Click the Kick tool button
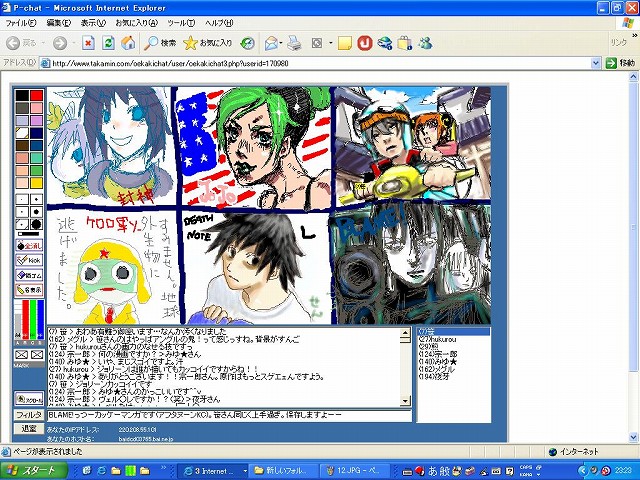Image resolution: width=640 pixels, height=480 pixels. 29,260
